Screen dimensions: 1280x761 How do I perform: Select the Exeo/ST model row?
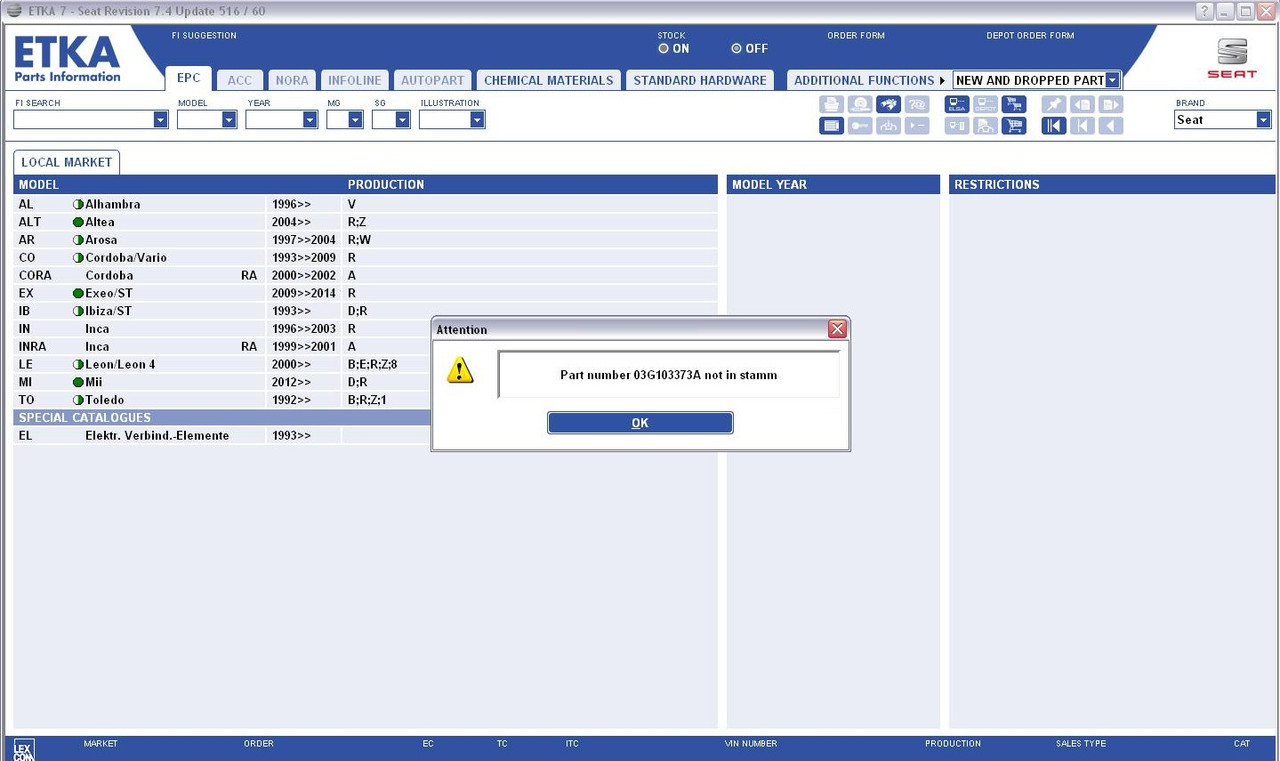(x=365, y=293)
